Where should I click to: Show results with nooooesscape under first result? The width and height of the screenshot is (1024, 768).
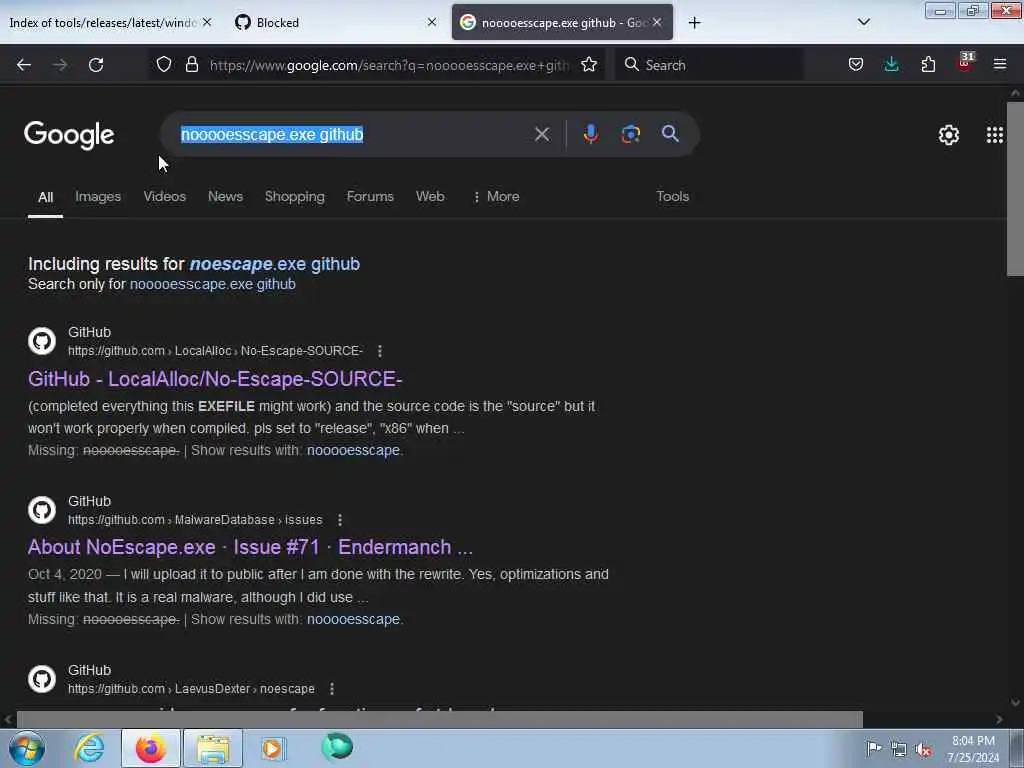[353, 451]
